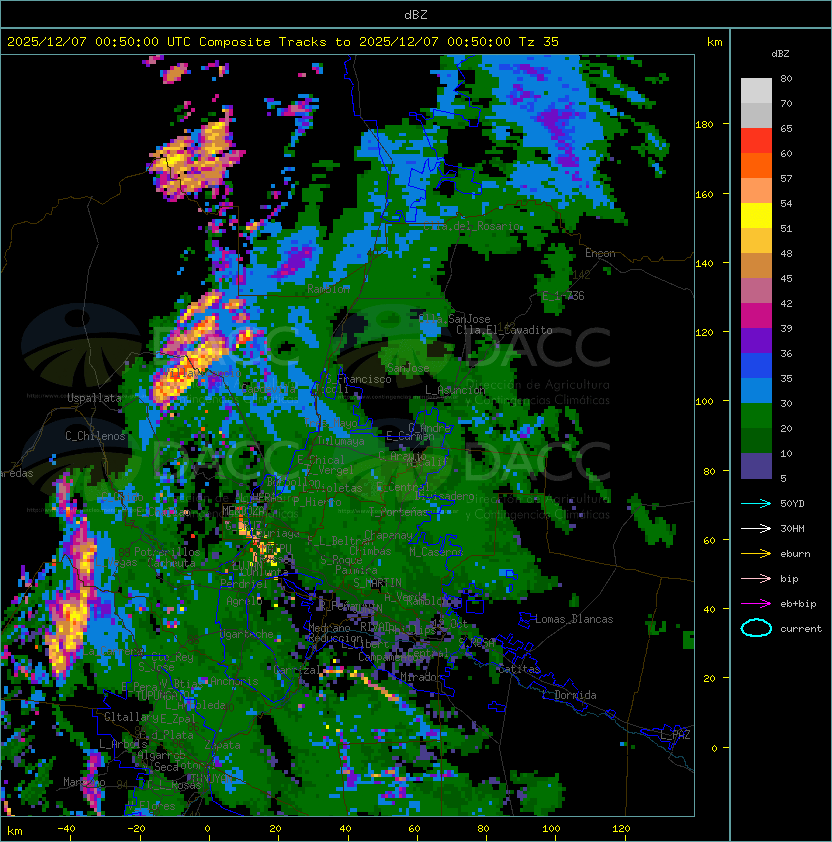Click the Potrerillos place label
The image size is (832, 842).
coord(167,551)
